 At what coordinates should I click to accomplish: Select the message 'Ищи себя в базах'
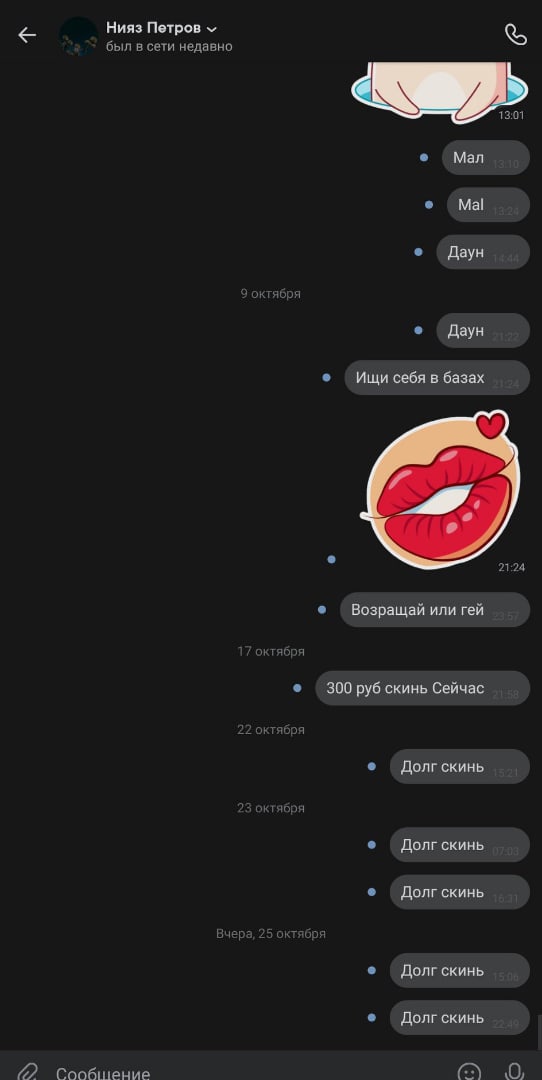coord(437,377)
